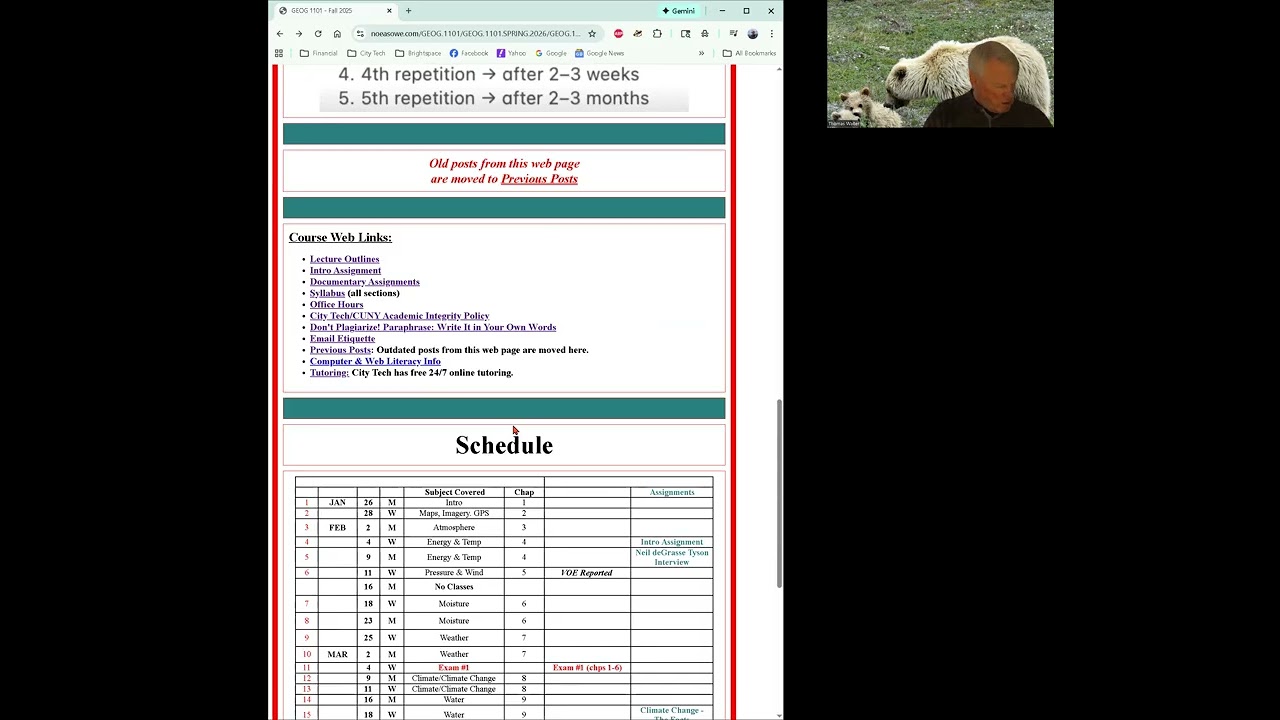
Task: Open the Google News bookmark
Action: pos(599,53)
